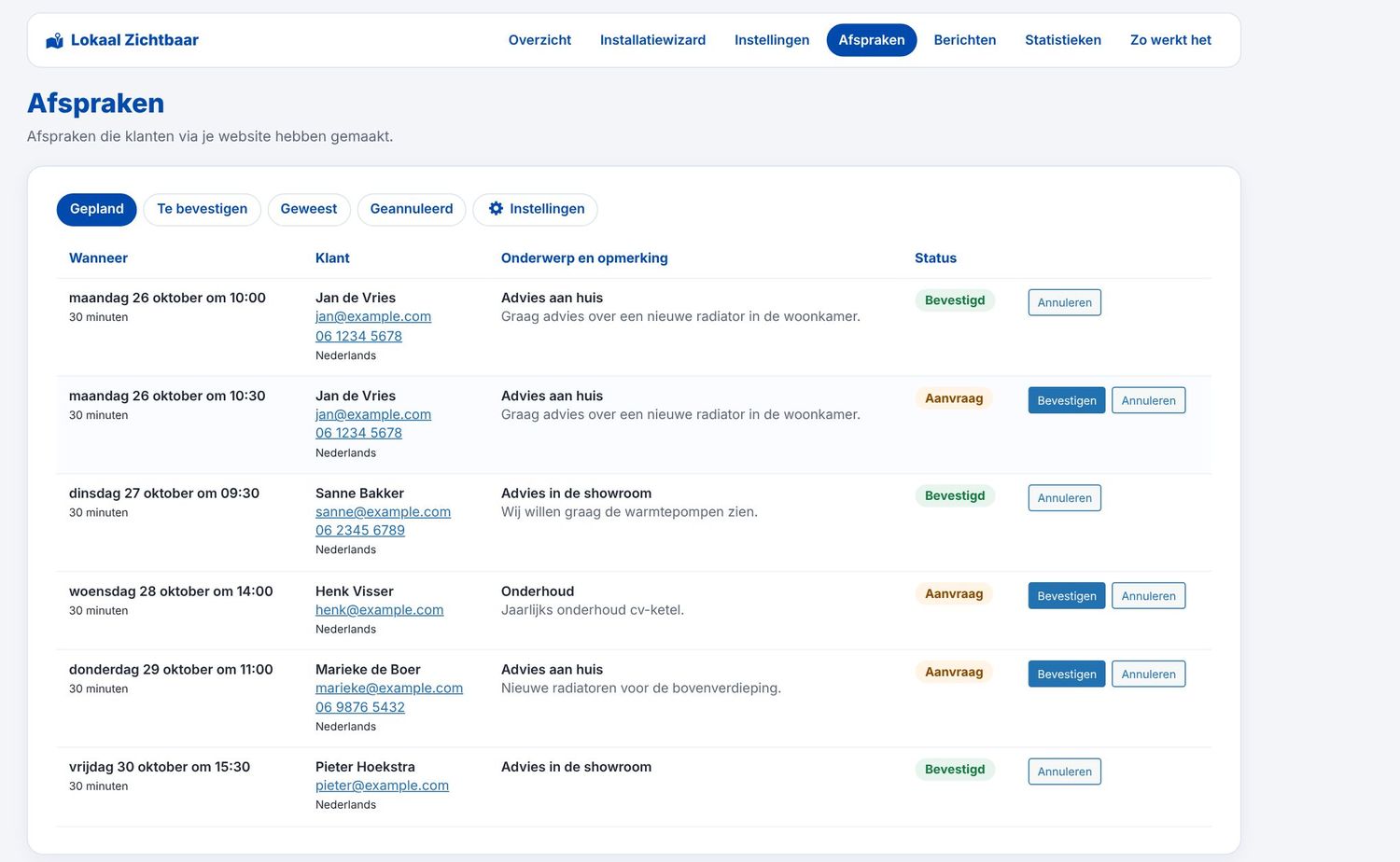Click the Lokaal Zichtbaar logo icon
The width and height of the screenshot is (1400, 862).
pos(55,40)
